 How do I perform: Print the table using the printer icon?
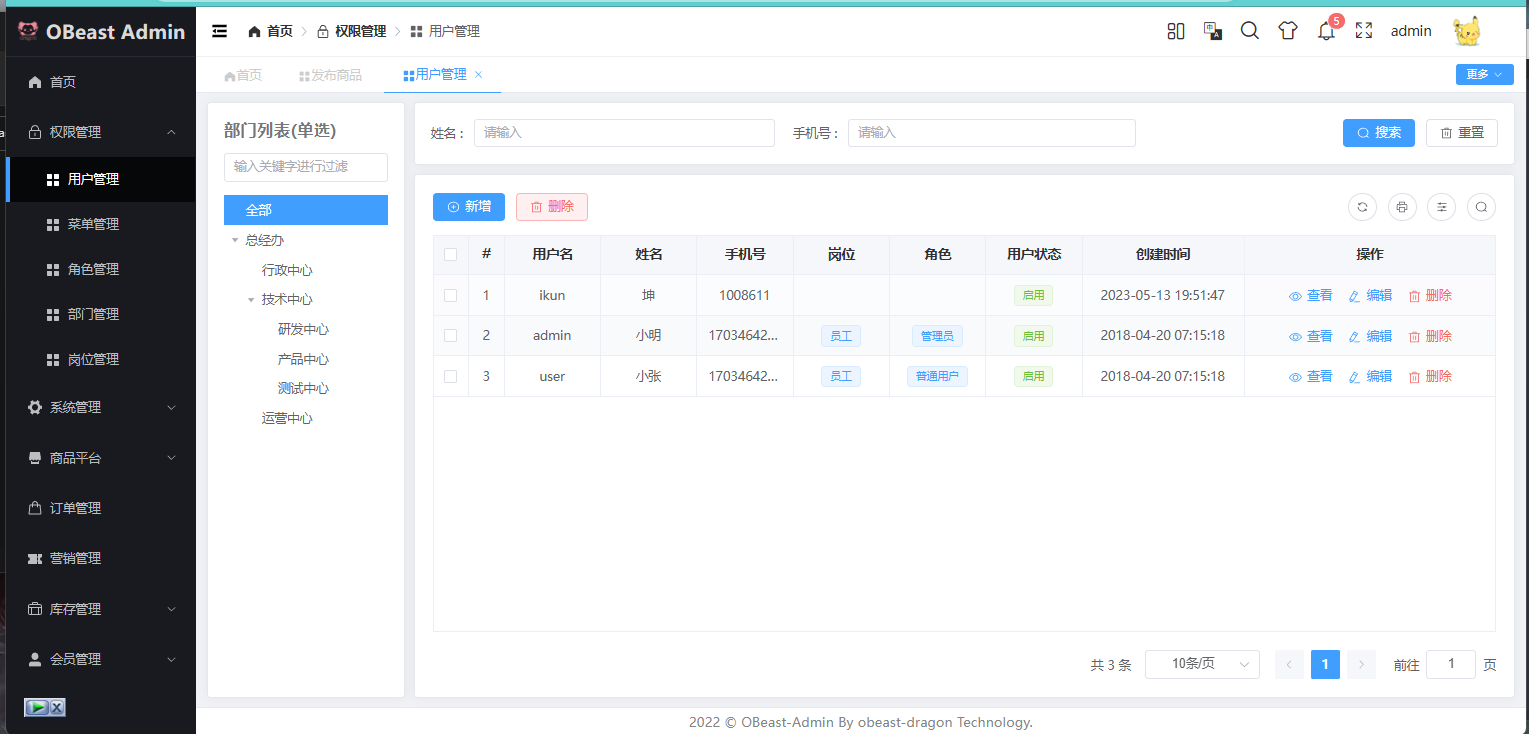[1401, 207]
